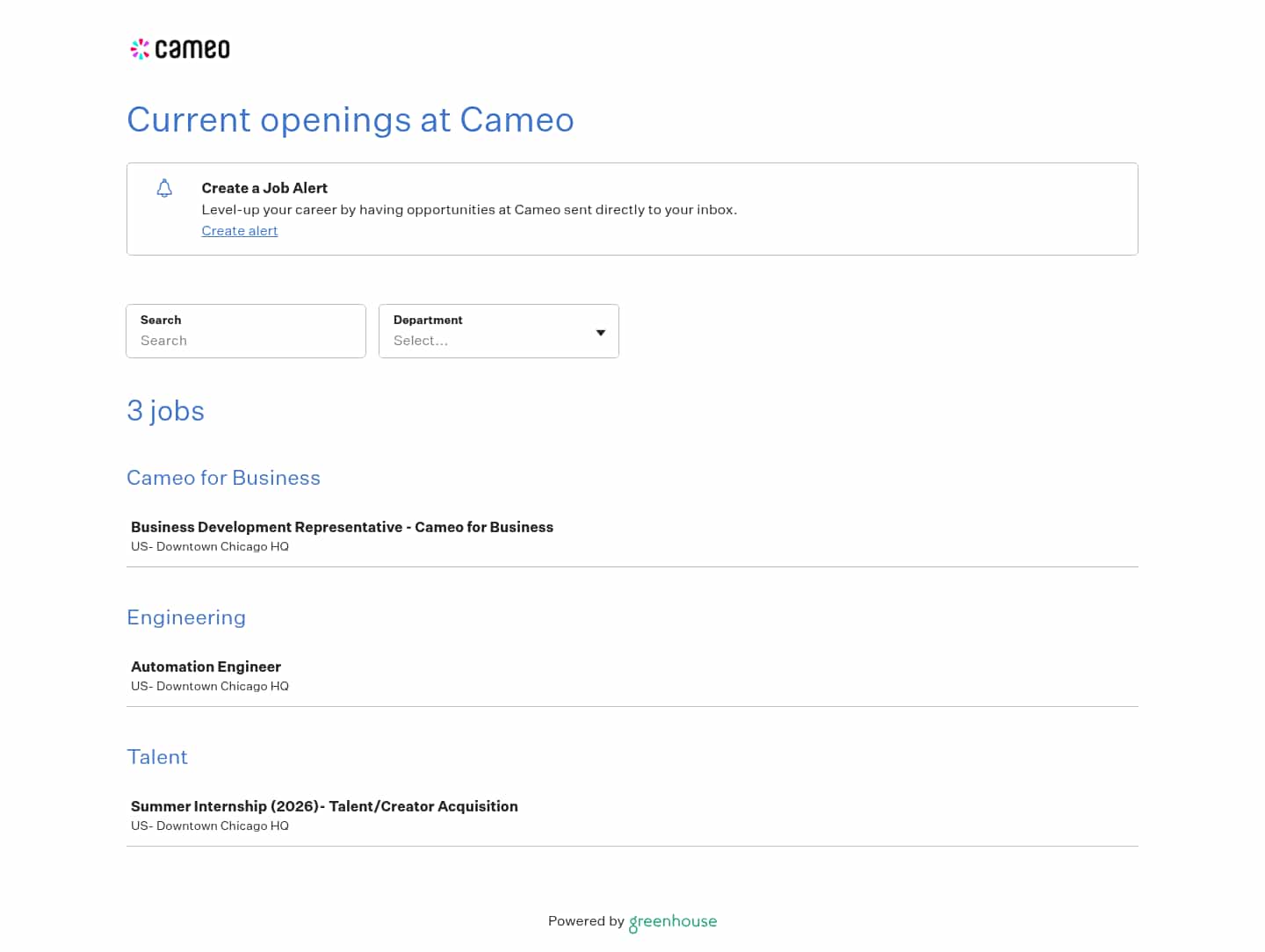Click the Create alert link
The image size is (1265, 952).
coord(239,231)
